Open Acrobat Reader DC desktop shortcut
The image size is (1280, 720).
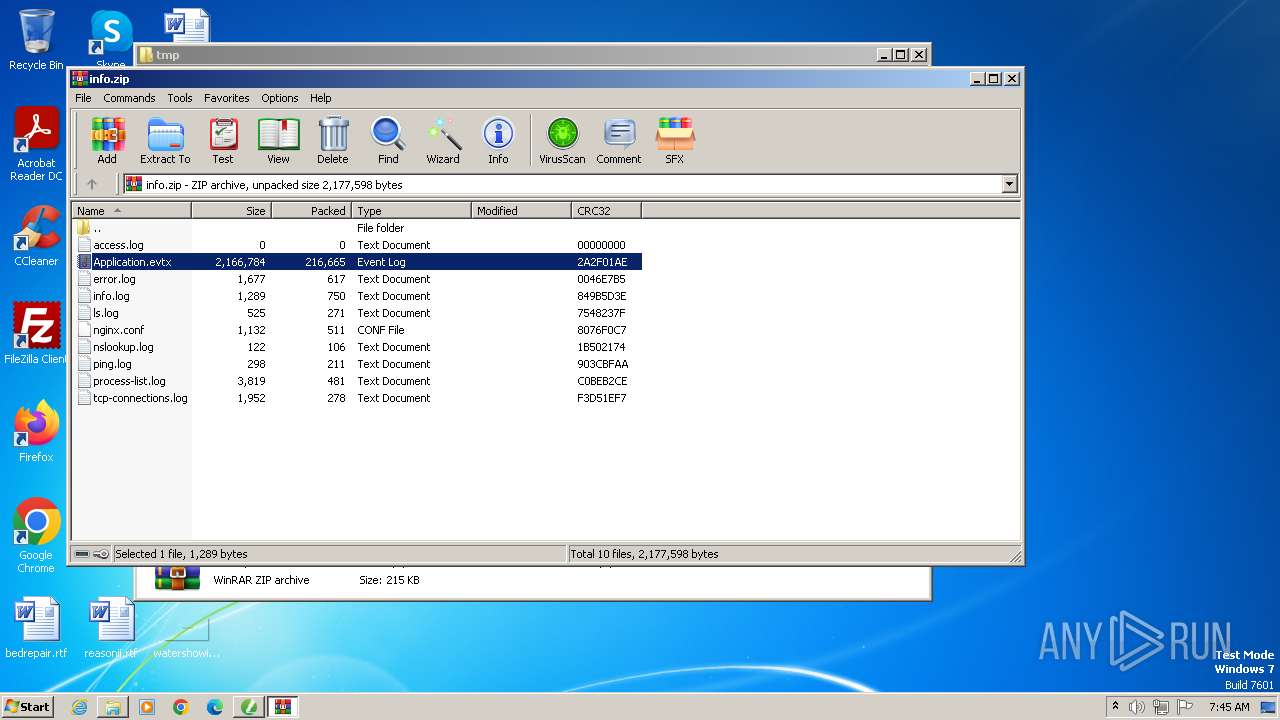(36, 145)
